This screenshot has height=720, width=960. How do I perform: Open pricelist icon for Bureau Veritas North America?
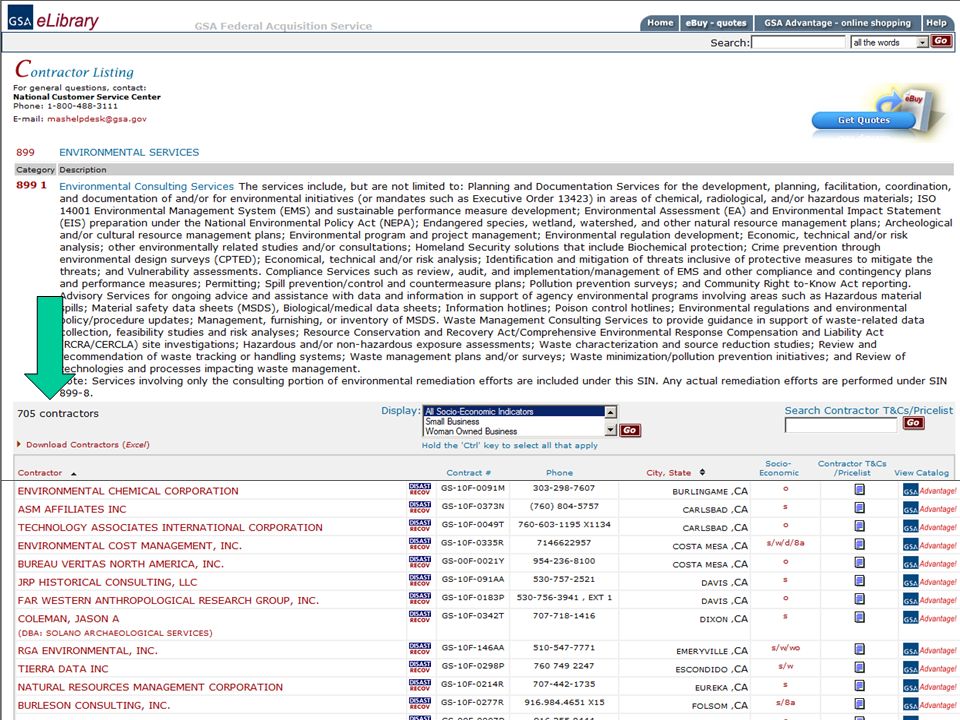coord(859,563)
